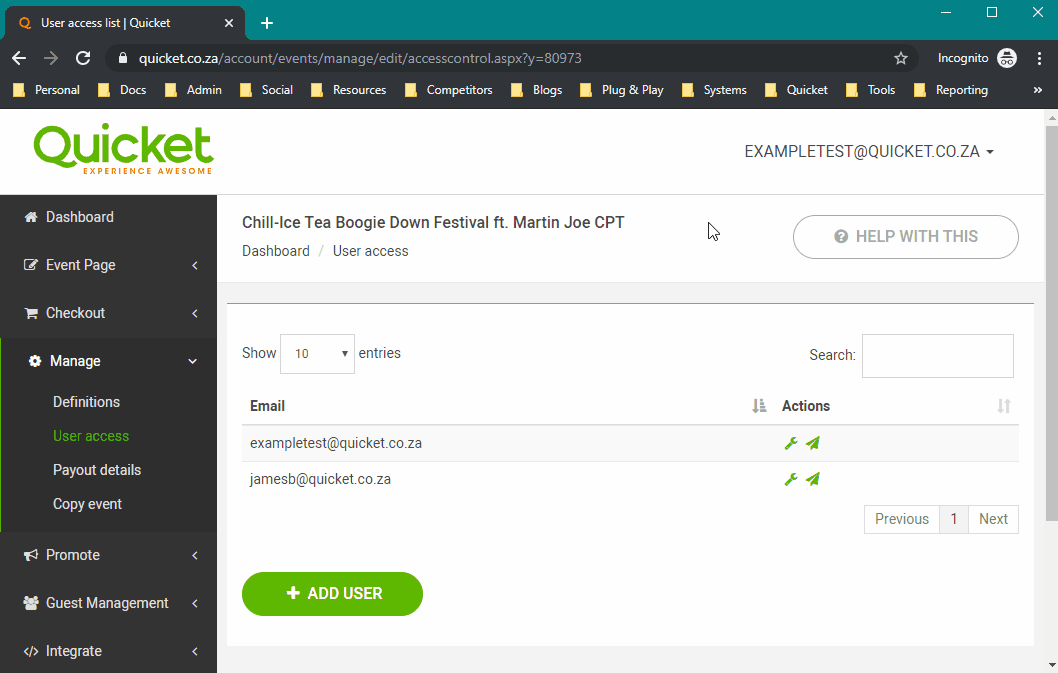Expand the Guest Management sidebar menu
1058x673 pixels.
pos(109,603)
